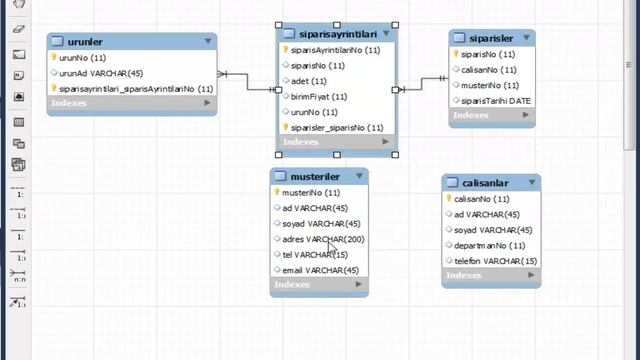Screen dimensions: 640x360
Task: Click table icon in calisanlar header
Action: (x=452, y=182)
